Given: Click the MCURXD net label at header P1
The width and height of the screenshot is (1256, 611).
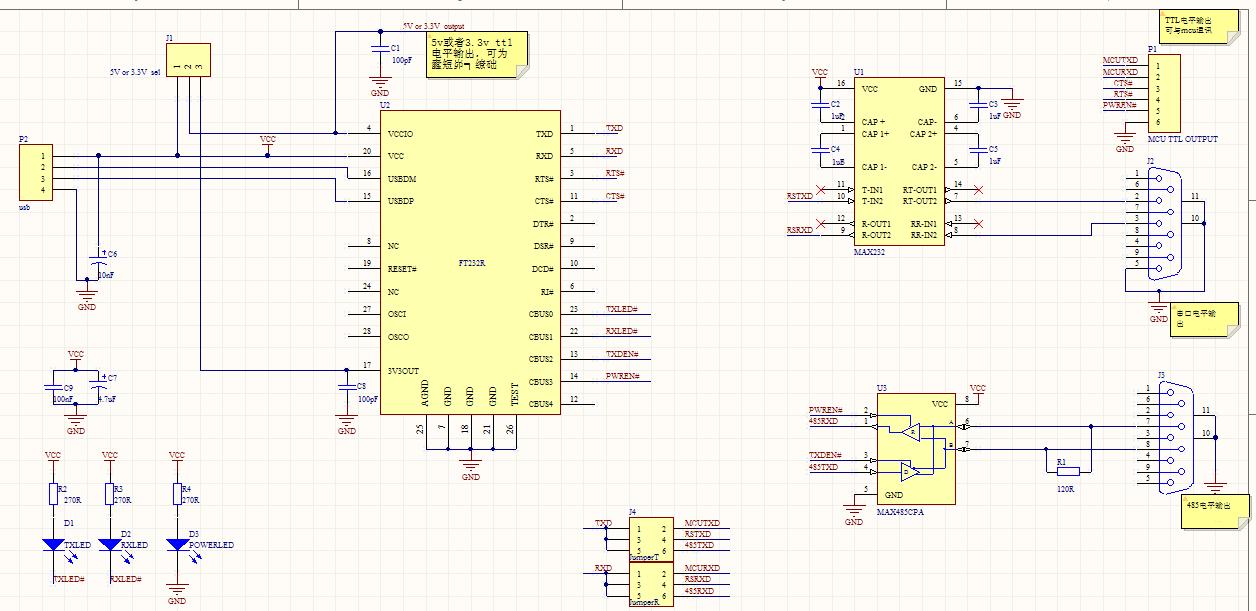Looking at the screenshot, I should (x=1120, y=73).
